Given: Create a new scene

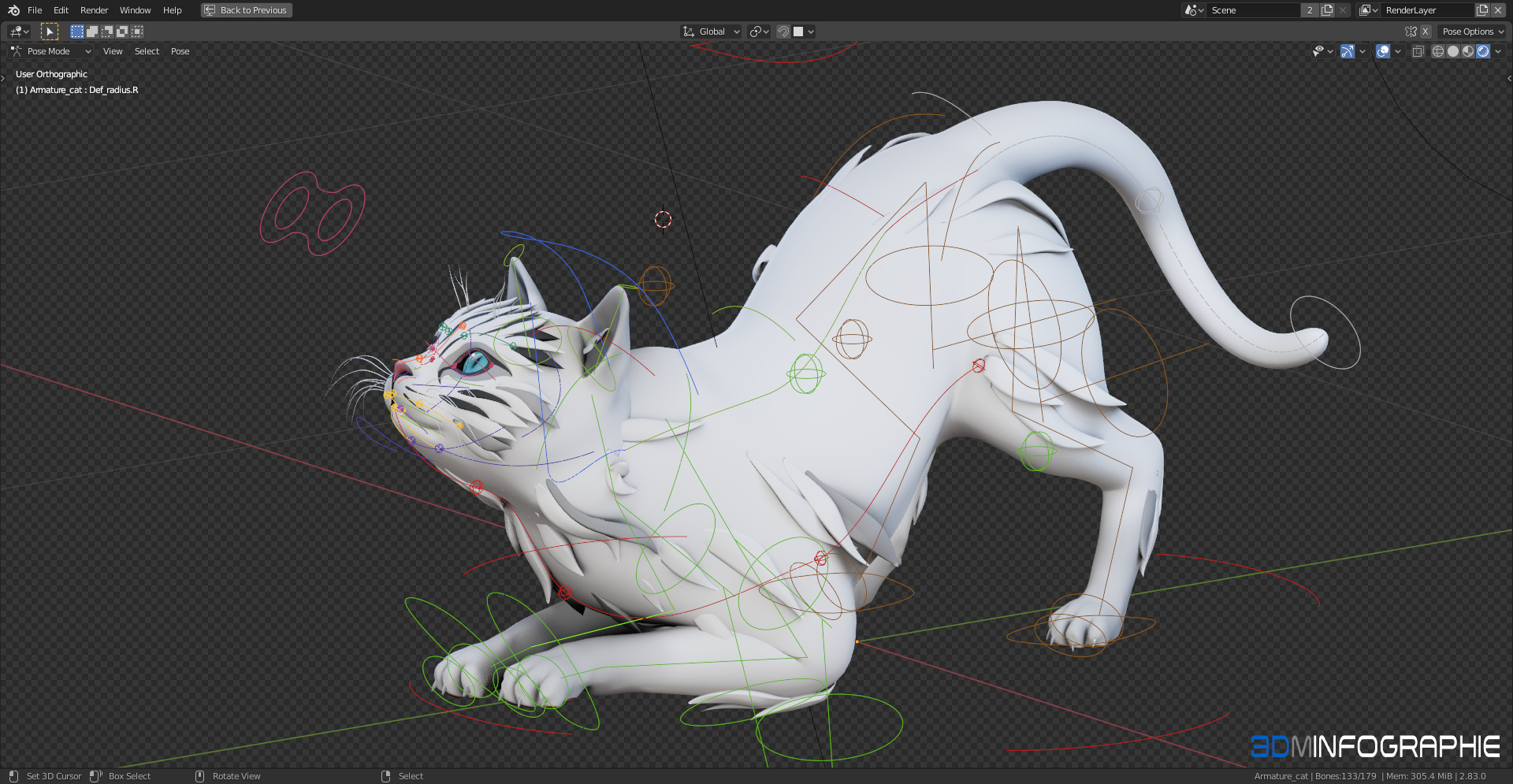Looking at the screenshot, I should coord(1327,10).
